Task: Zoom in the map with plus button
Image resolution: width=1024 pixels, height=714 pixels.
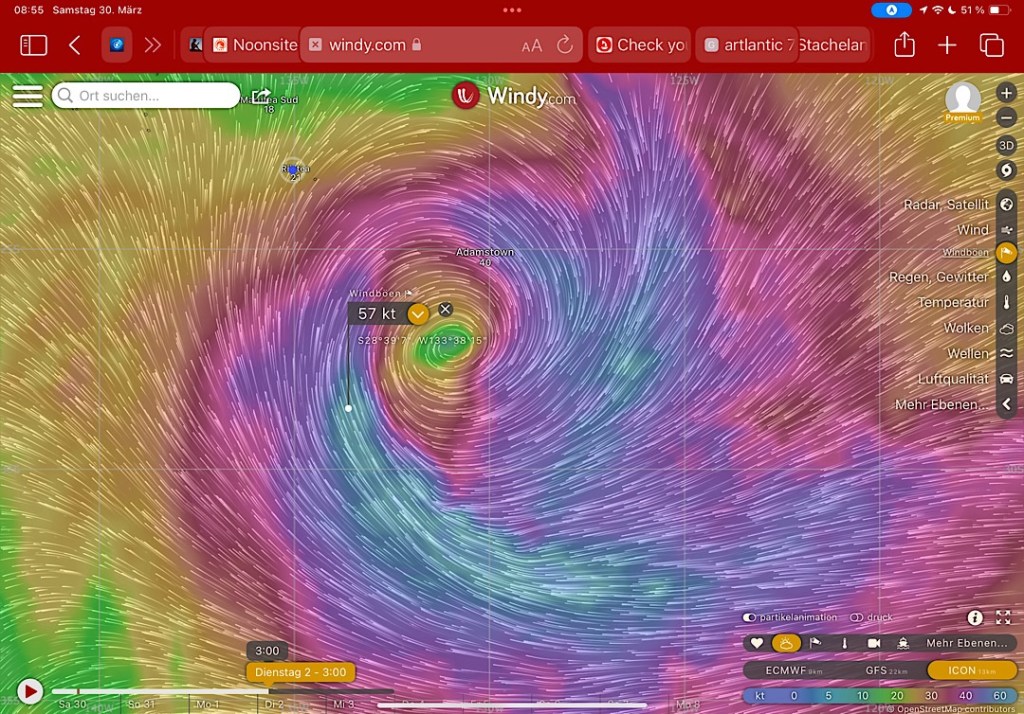Action: click(1006, 93)
